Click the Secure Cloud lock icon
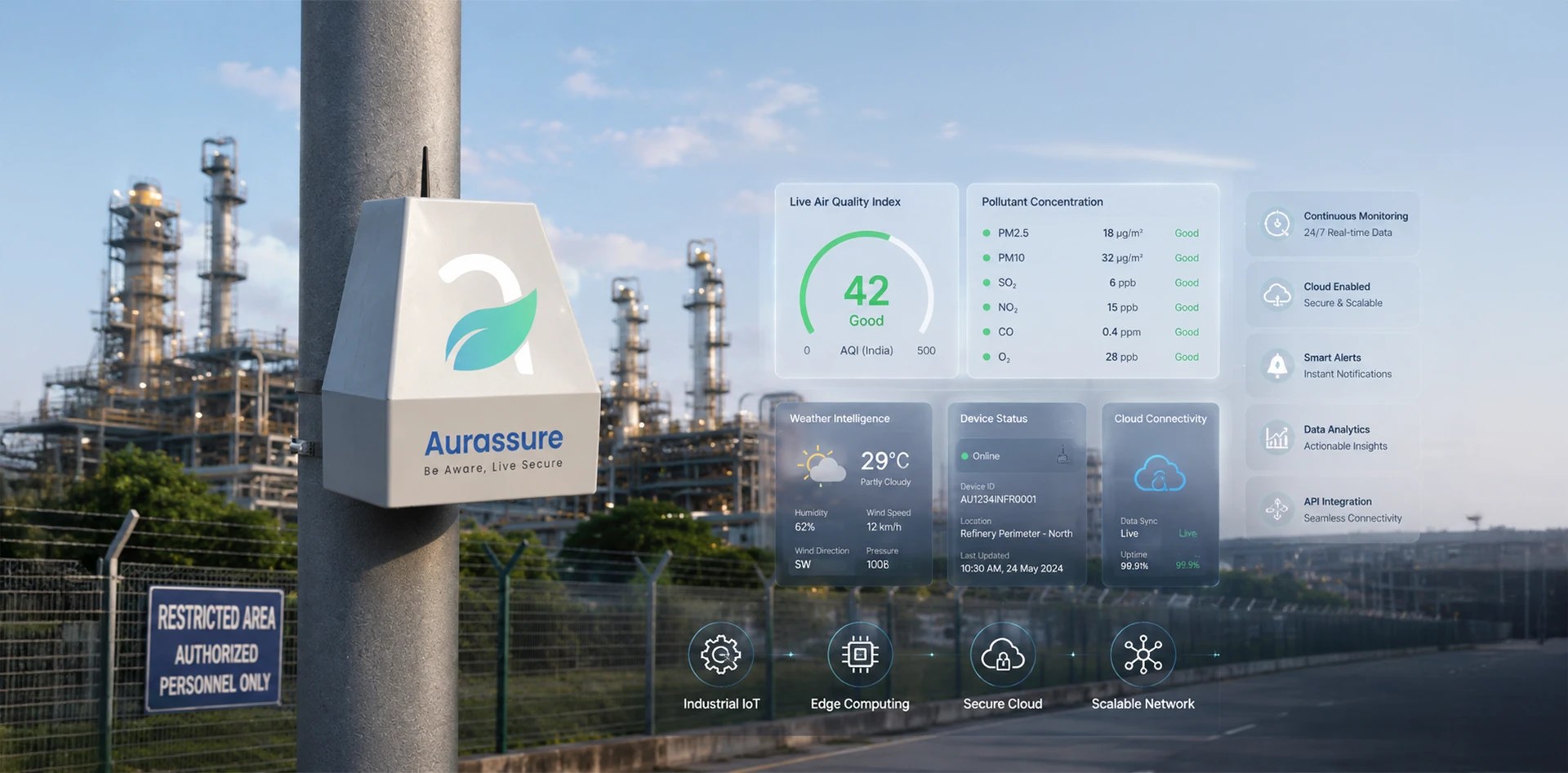The image size is (1568, 773). (1002, 654)
